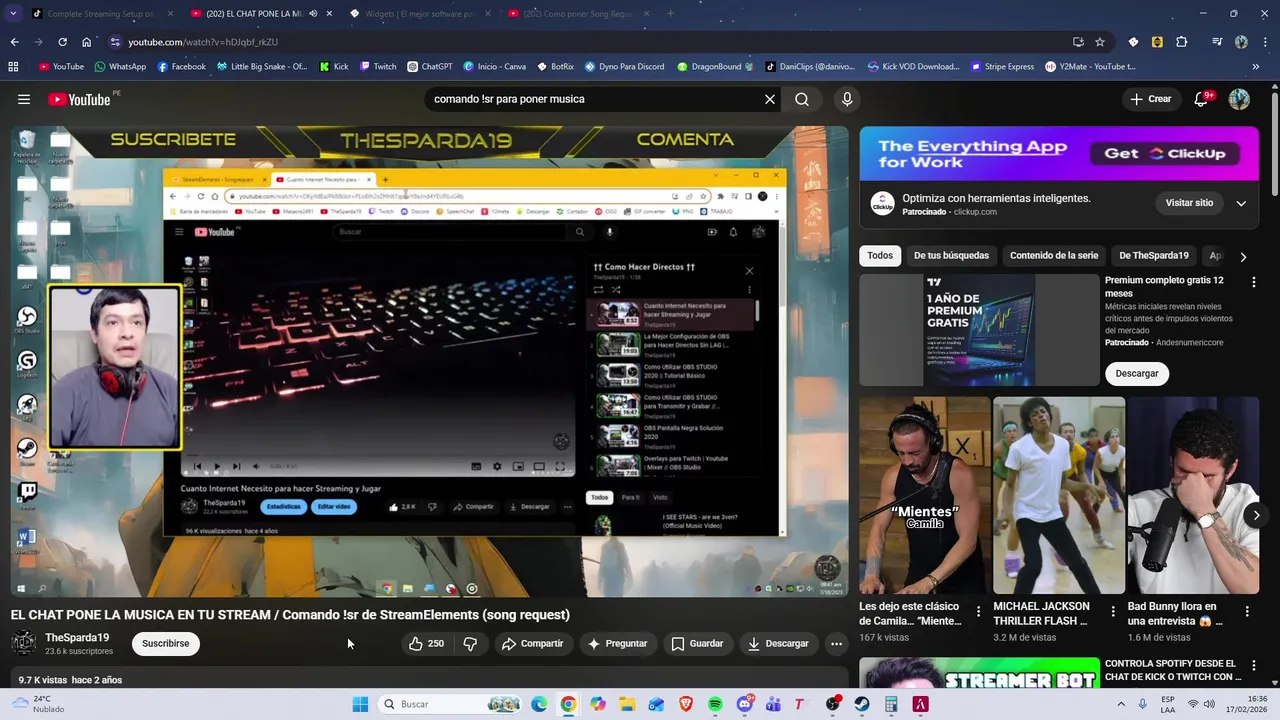This screenshot has width=1280, height=720.
Task: Open OBS Studio from taskbar
Action: click(832, 704)
